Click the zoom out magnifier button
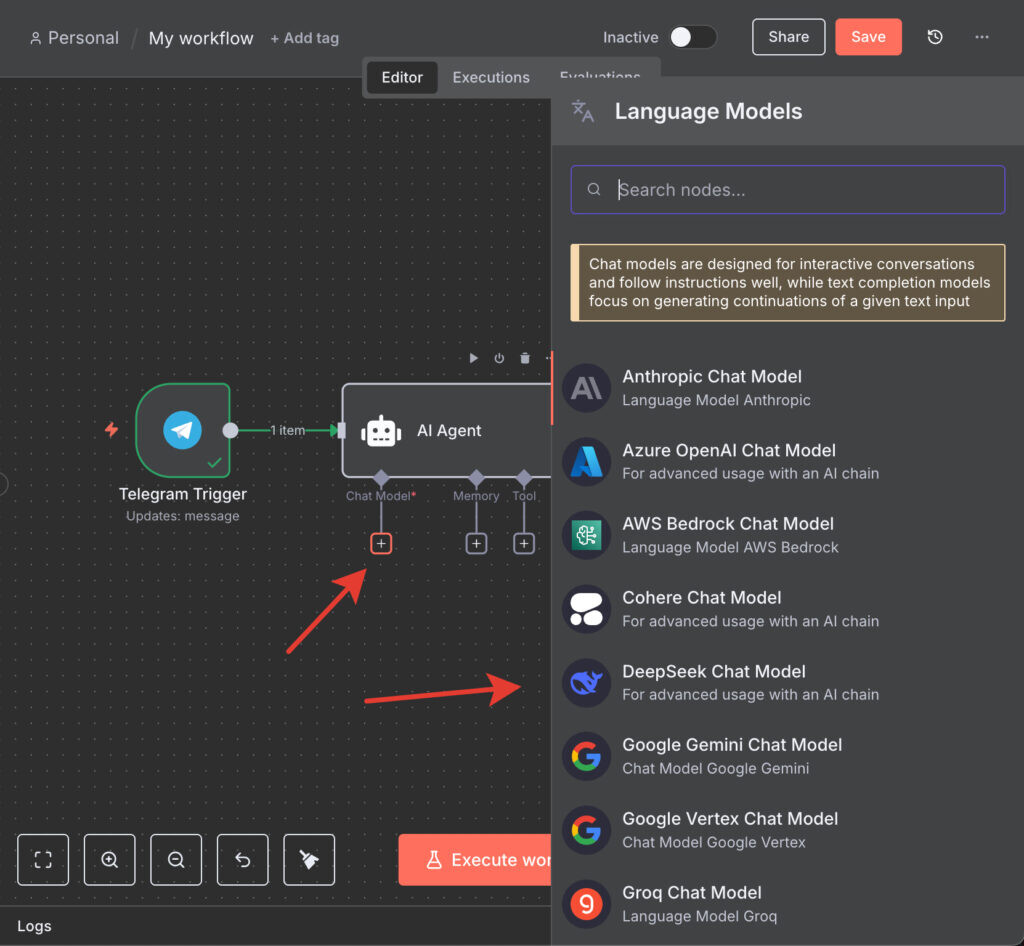The width and height of the screenshot is (1024, 946). pyautogui.click(x=176, y=860)
